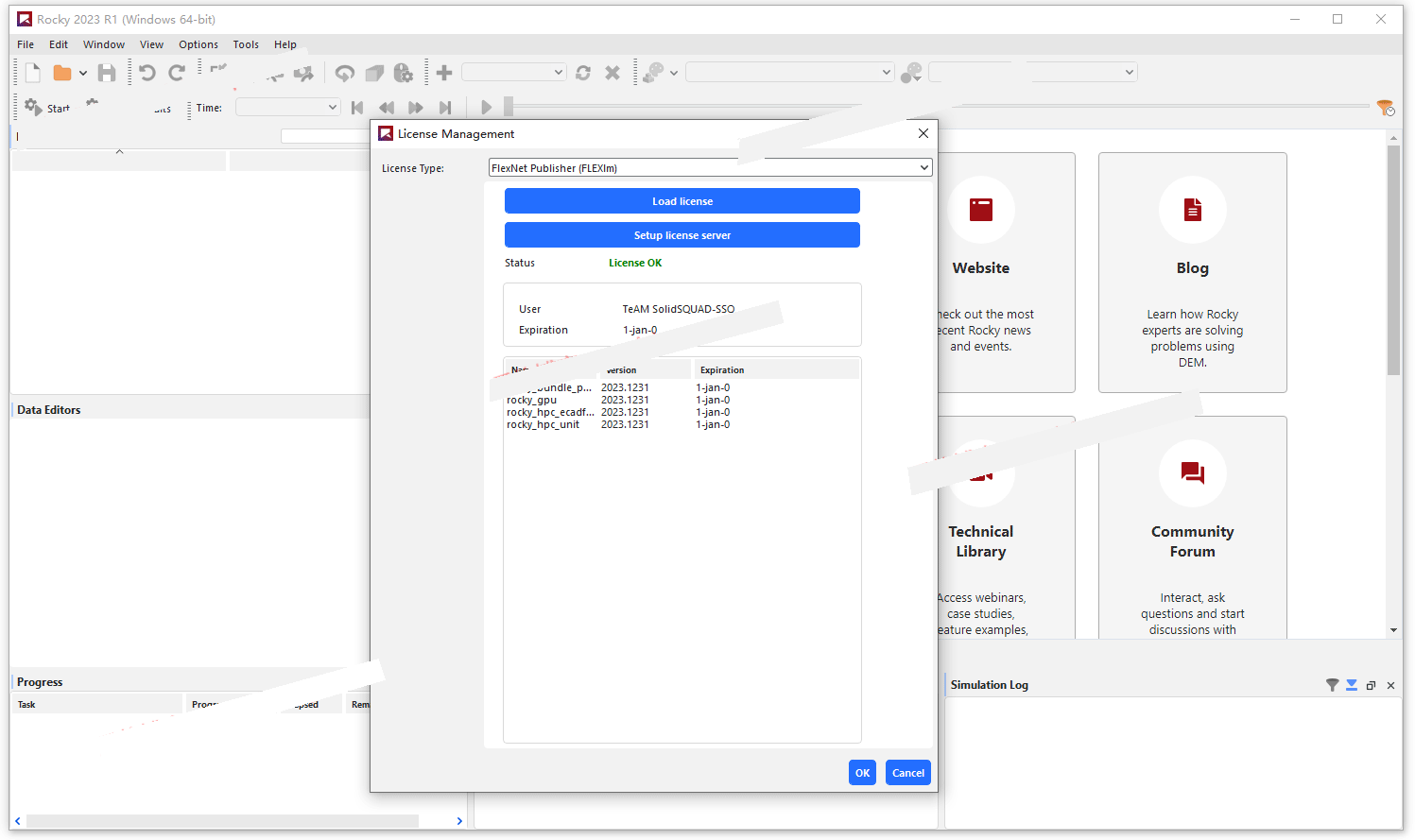
Task: Open the arrow next to Open folder icon
Action: pyautogui.click(x=83, y=73)
